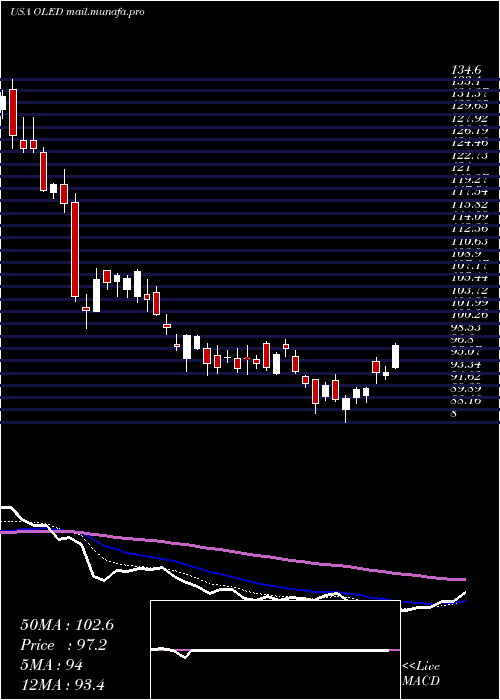This screenshot has height=700, width=500.
Task: Click the 134.6 price axis label
Action: [x=467, y=70]
